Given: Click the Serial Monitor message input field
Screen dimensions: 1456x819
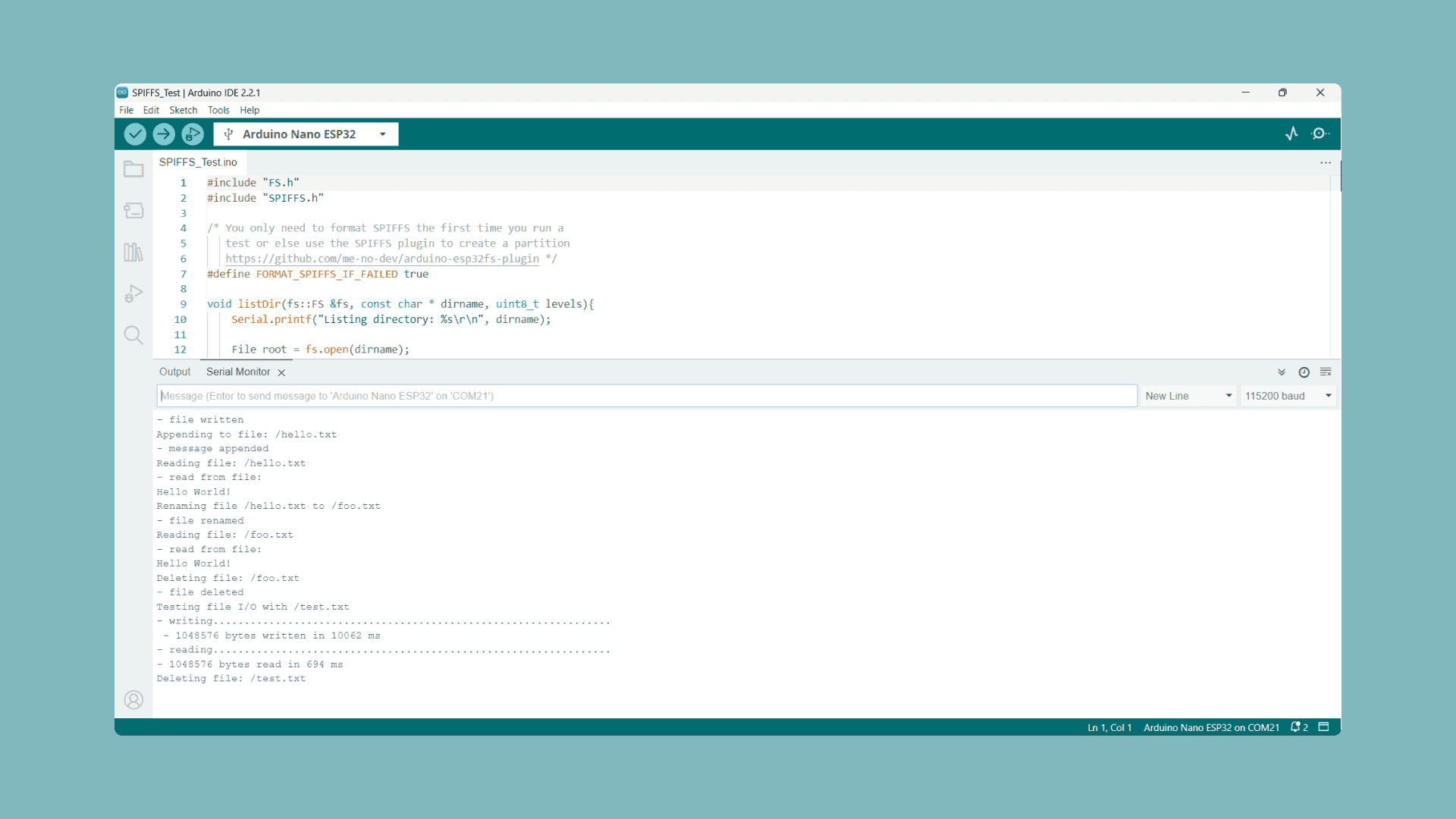Looking at the screenshot, I should pyautogui.click(x=646, y=396).
